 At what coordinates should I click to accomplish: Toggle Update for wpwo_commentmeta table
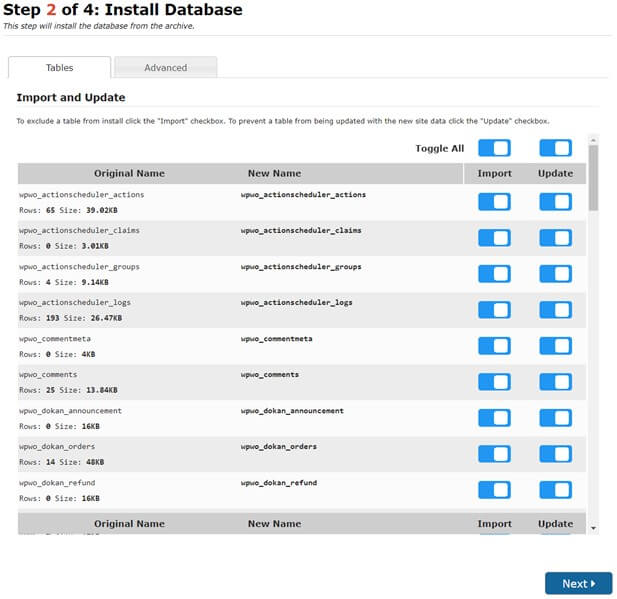[x=555, y=345]
